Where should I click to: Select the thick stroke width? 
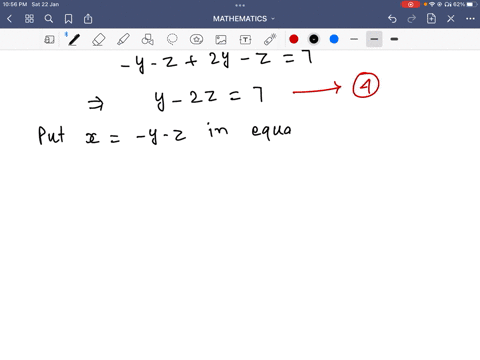[x=394, y=39]
